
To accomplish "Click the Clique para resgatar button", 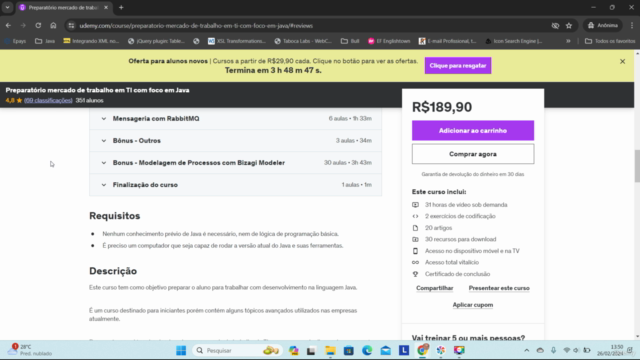I will [458, 65].
